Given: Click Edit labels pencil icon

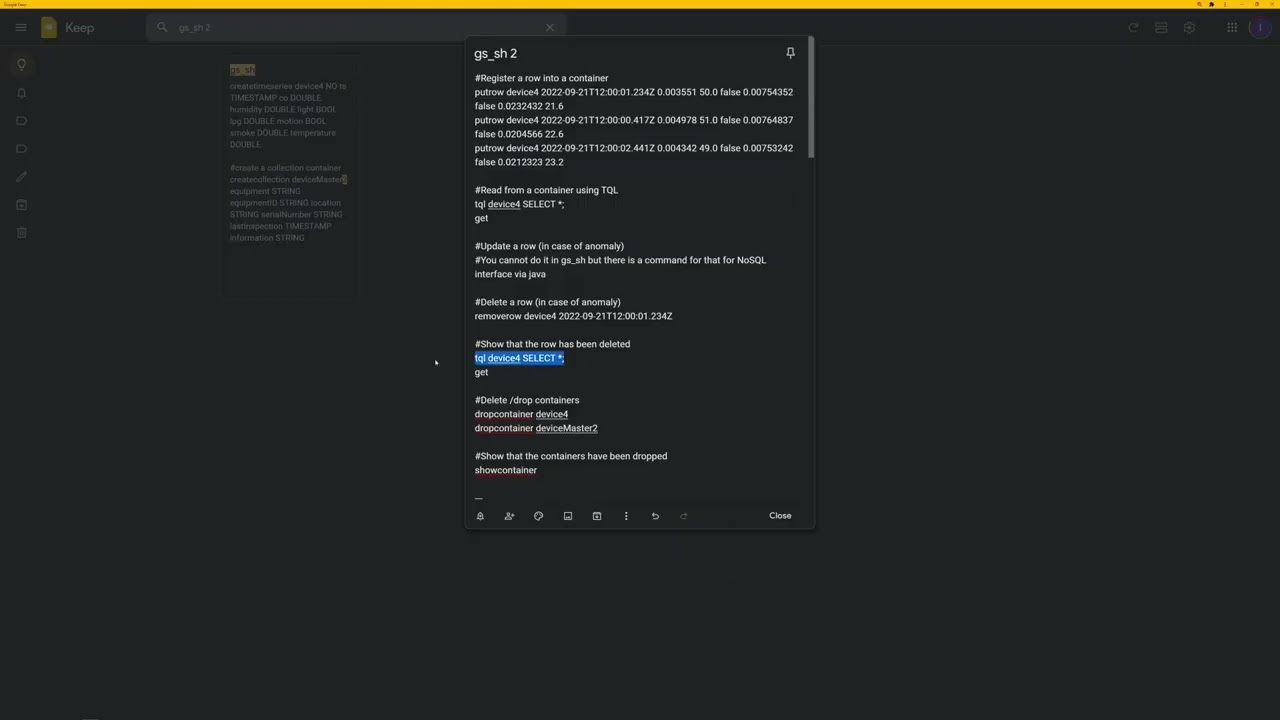Looking at the screenshot, I should pos(21,177).
